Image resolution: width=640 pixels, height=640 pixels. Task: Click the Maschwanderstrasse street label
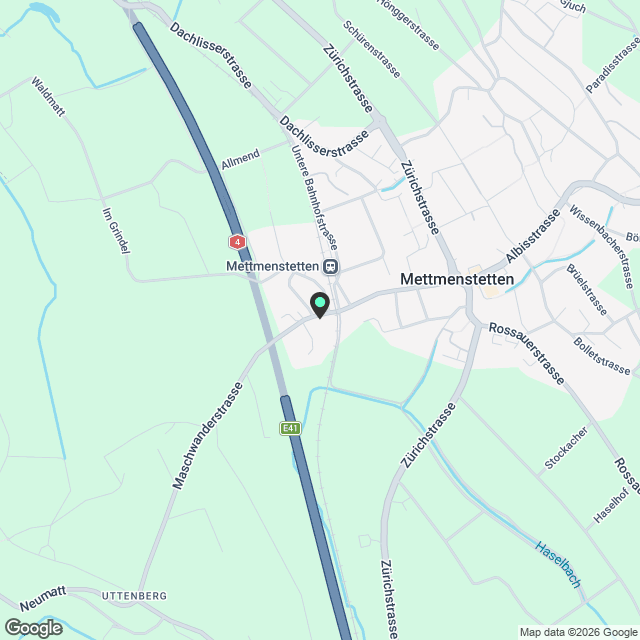coord(207,436)
